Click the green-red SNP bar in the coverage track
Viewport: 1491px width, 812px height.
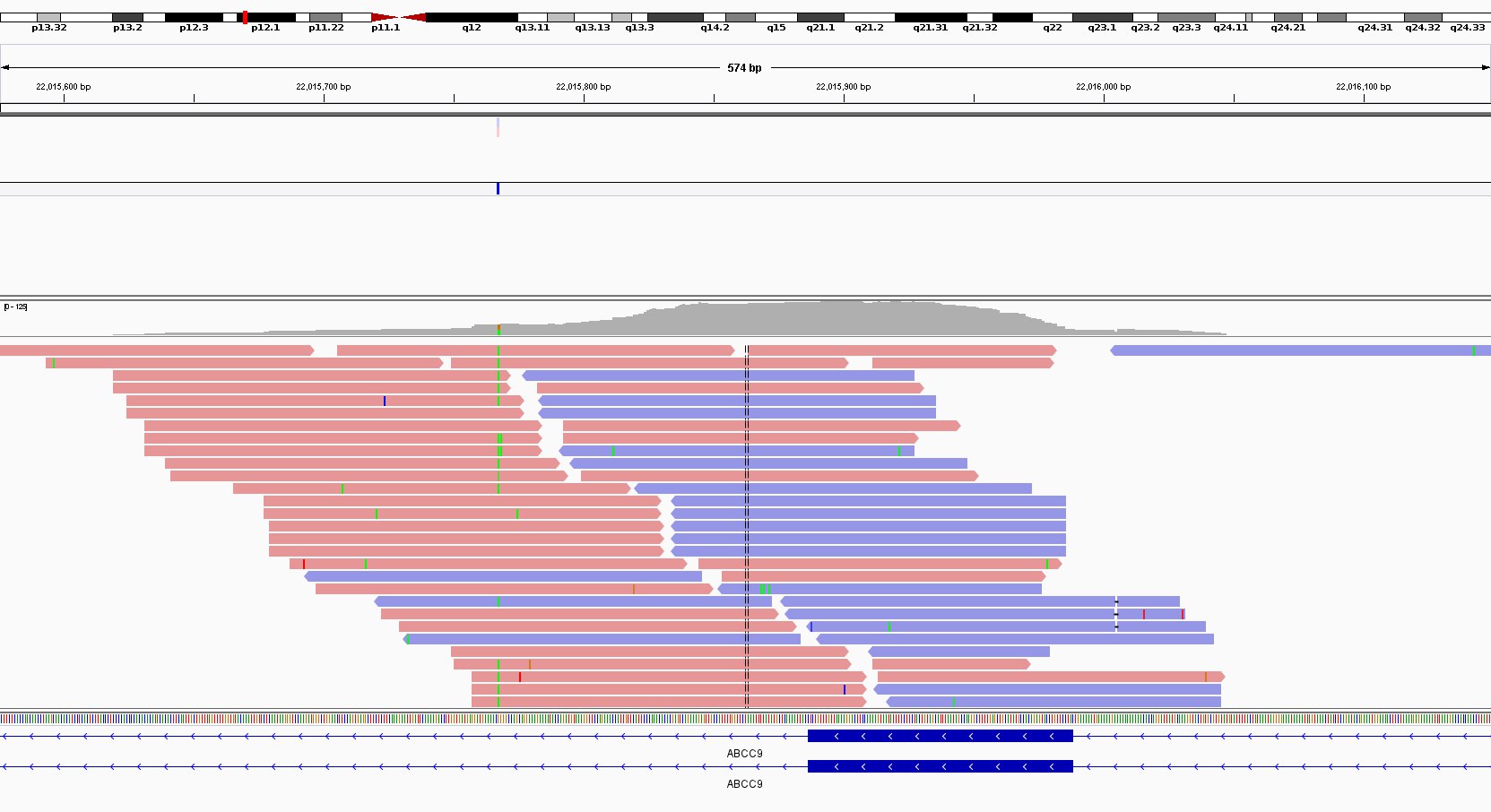[498, 330]
